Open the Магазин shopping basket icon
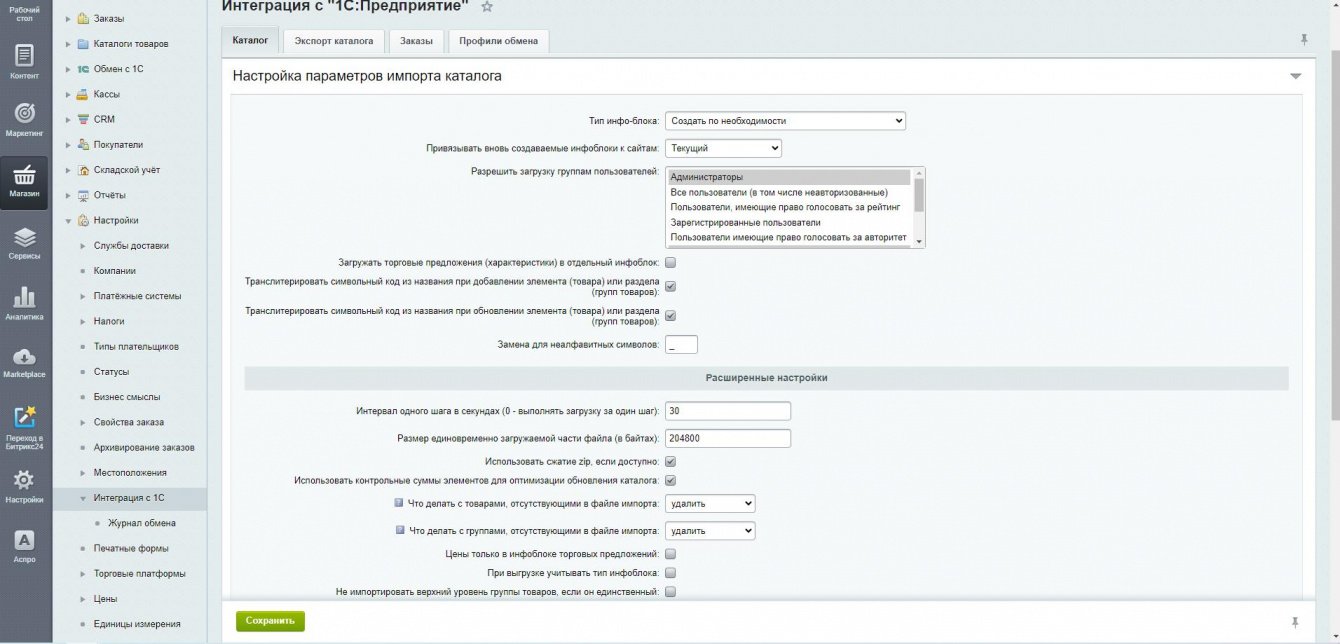Screen dimensions: 1340x644 25,175
